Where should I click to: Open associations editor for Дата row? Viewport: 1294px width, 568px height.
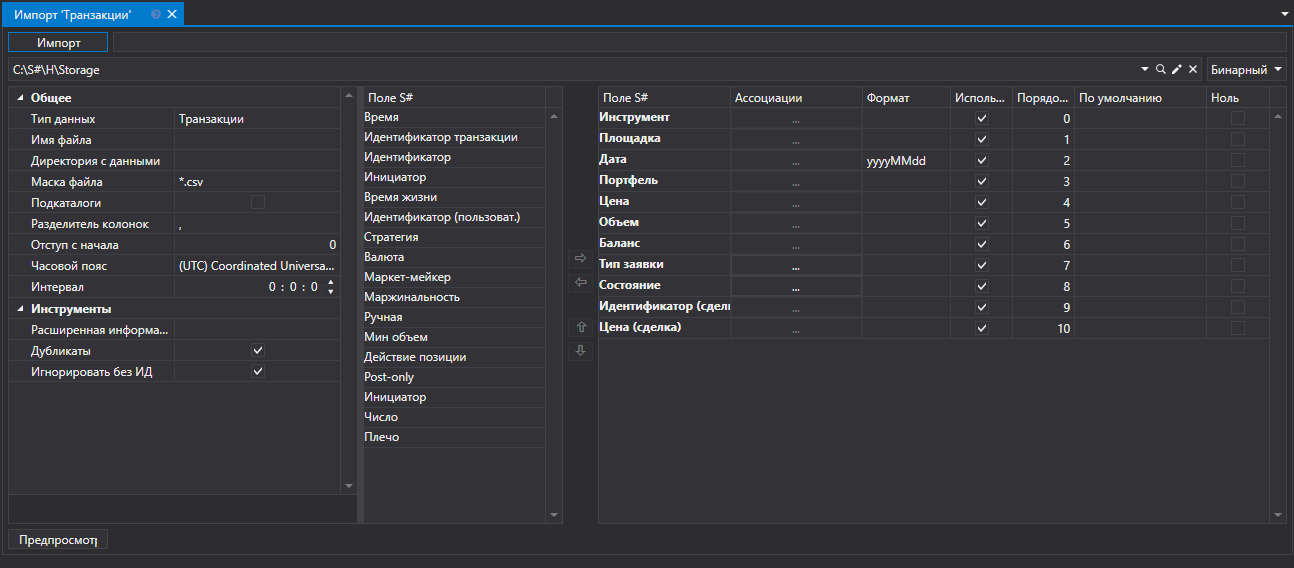[x=796, y=160]
